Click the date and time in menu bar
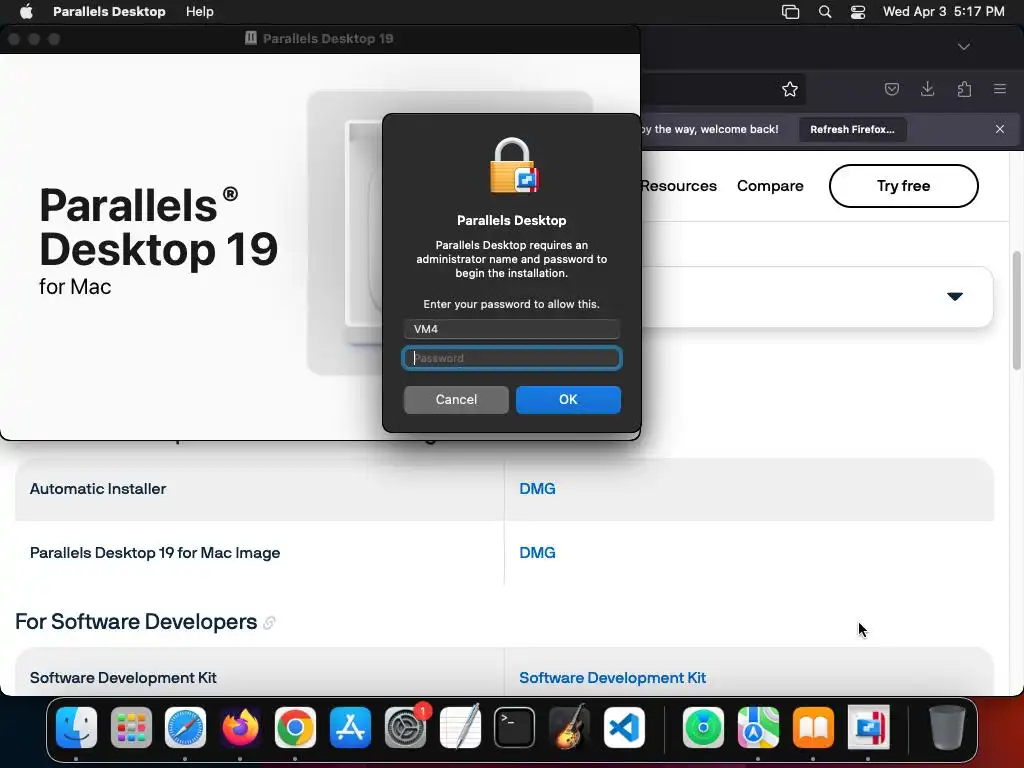The height and width of the screenshot is (768, 1024). (943, 11)
